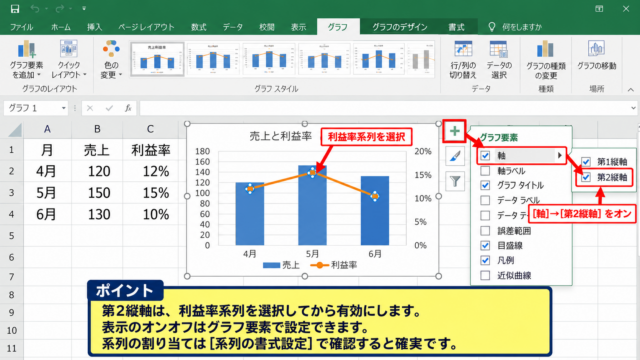Toggle the 凡例 checkbox off
This screenshot has height=360, width=640.
485,260
